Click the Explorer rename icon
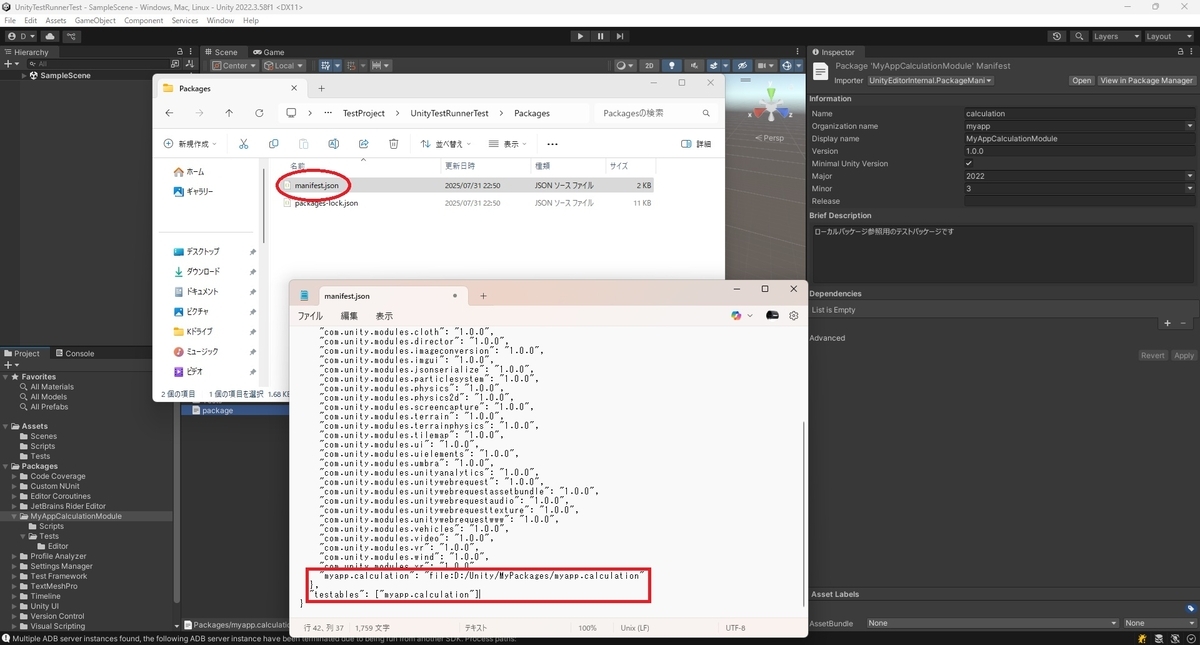Viewport: 1200px width, 645px height. click(333, 144)
